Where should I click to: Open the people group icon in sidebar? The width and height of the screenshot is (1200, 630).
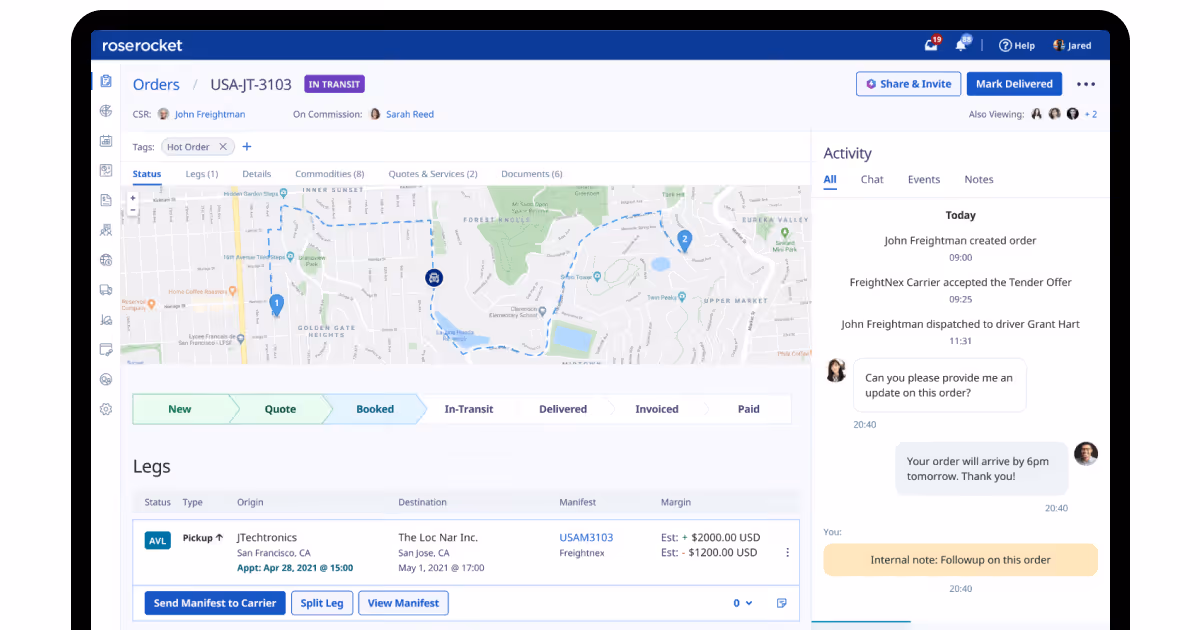106,380
